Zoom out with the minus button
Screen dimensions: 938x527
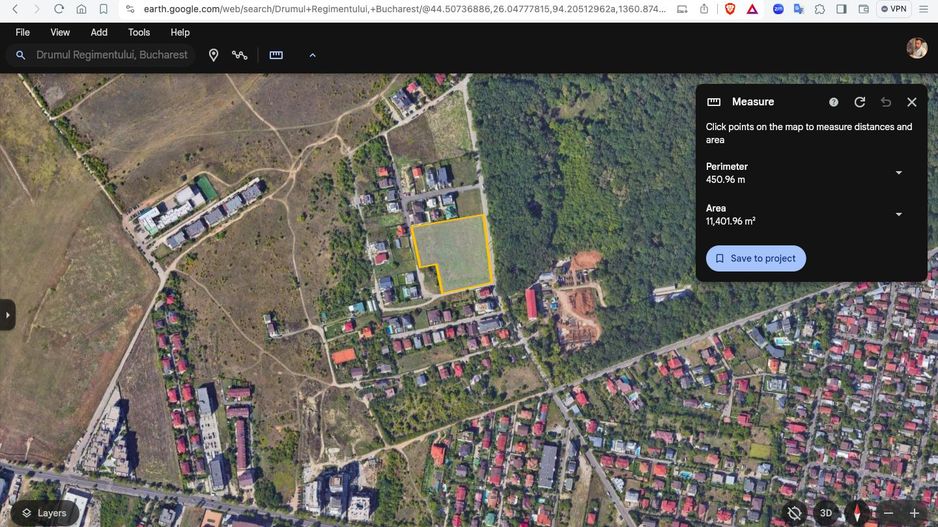coord(888,513)
